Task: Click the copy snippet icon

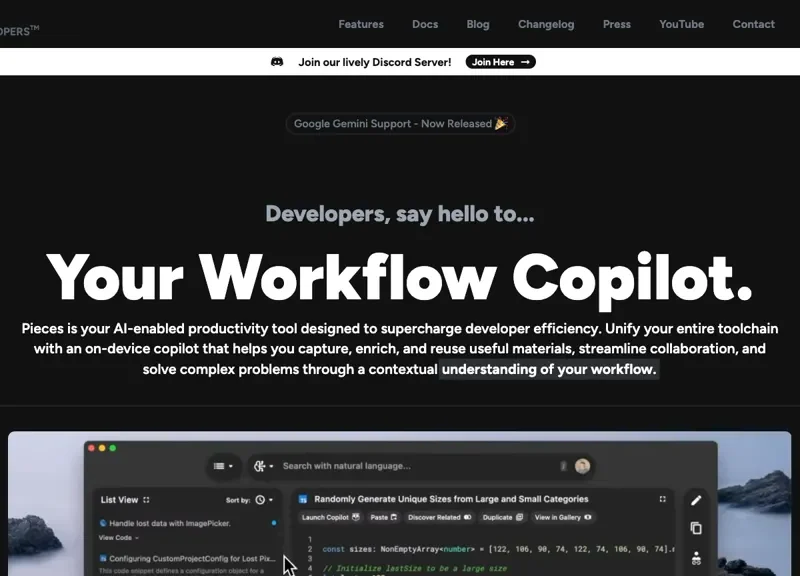Action: click(696, 528)
